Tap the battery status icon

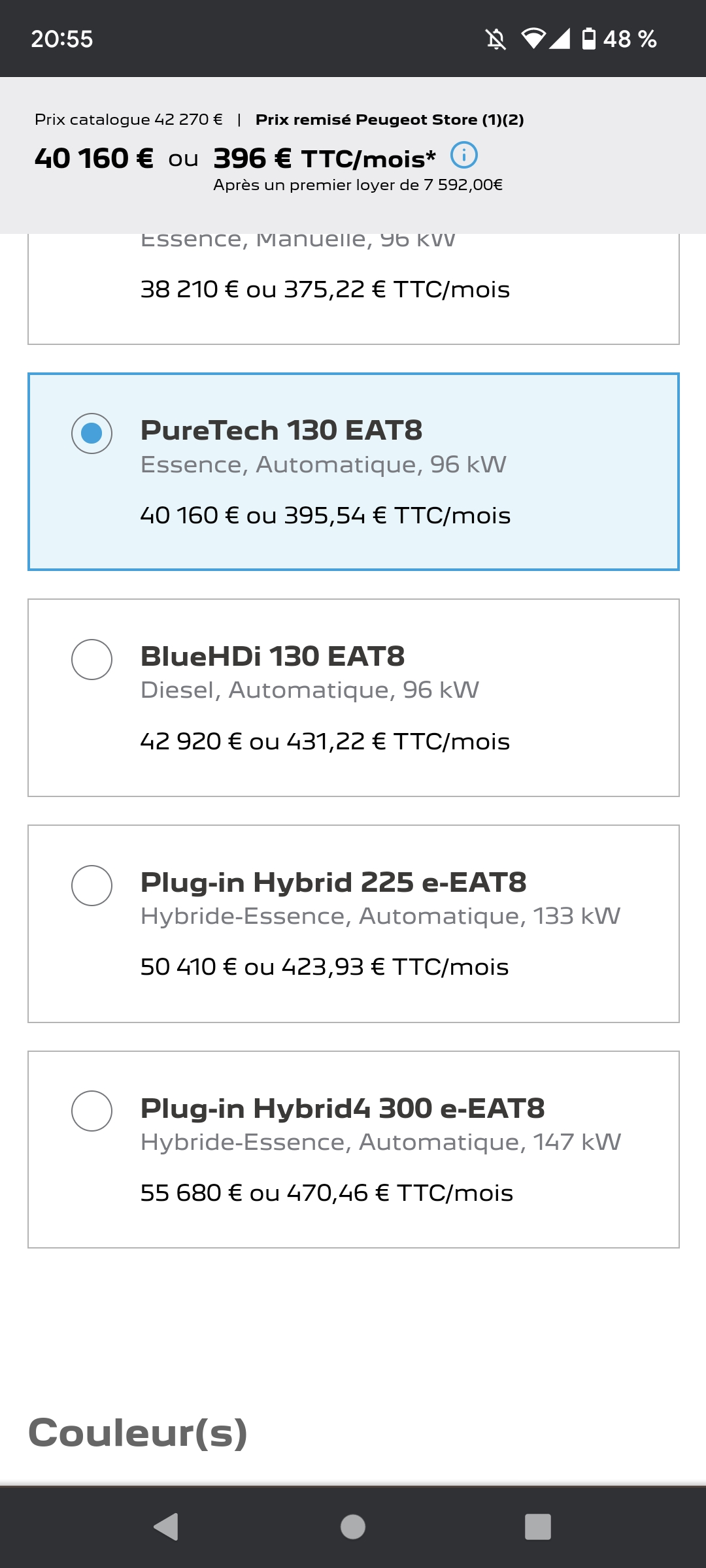pos(589,39)
